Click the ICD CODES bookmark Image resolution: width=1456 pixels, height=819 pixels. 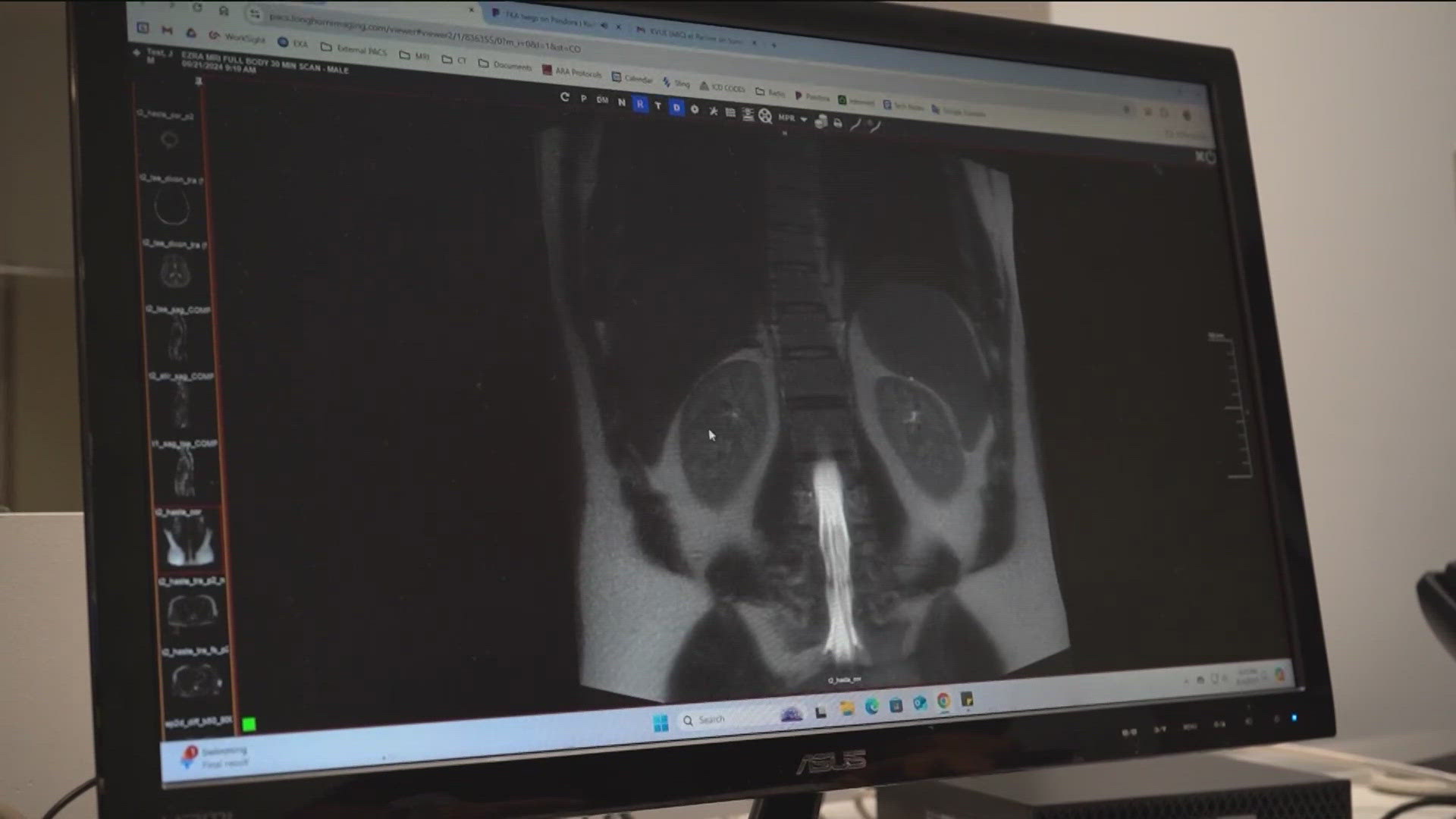pyautogui.click(x=722, y=88)
